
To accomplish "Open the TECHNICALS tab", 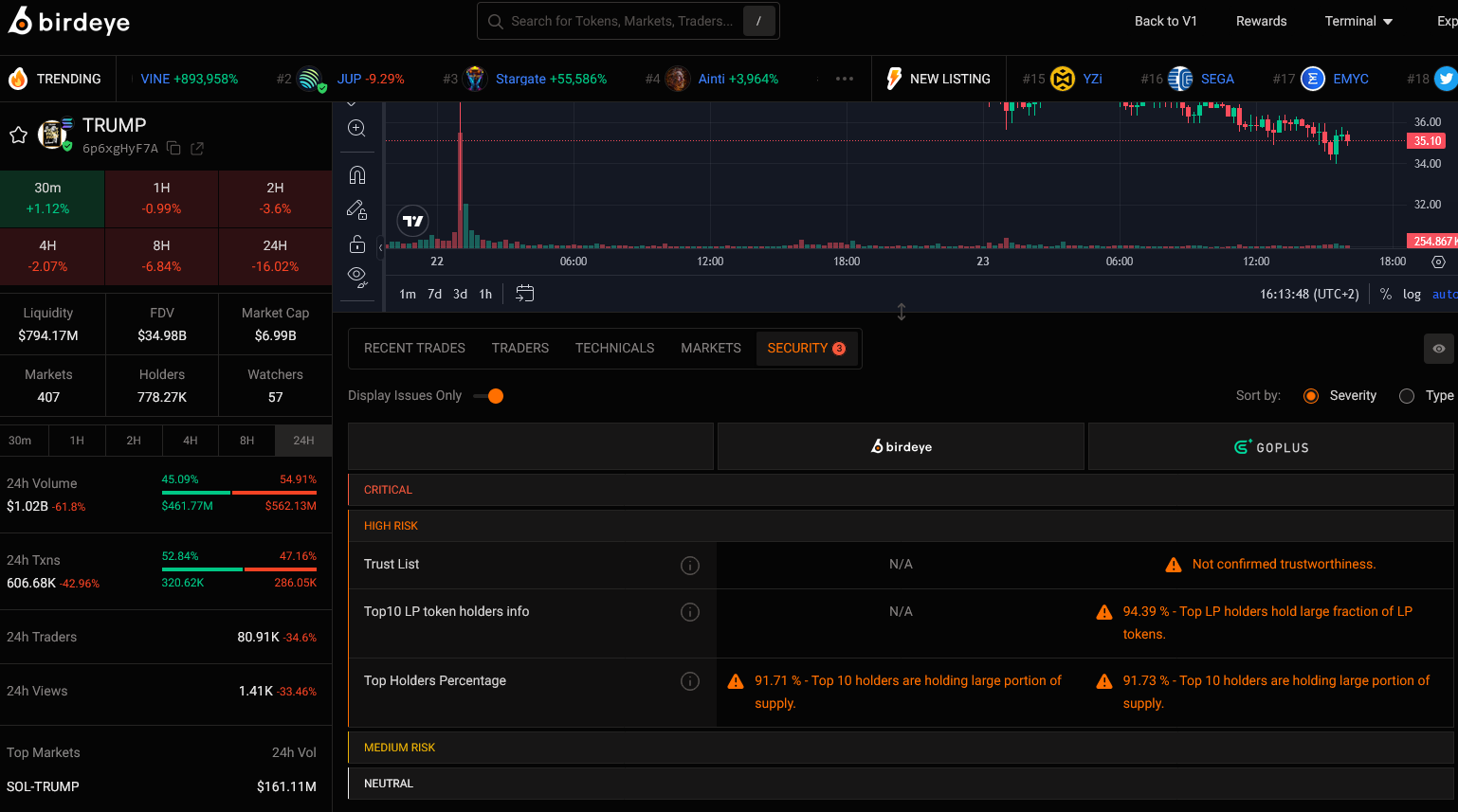I will (x=614, y=348).
